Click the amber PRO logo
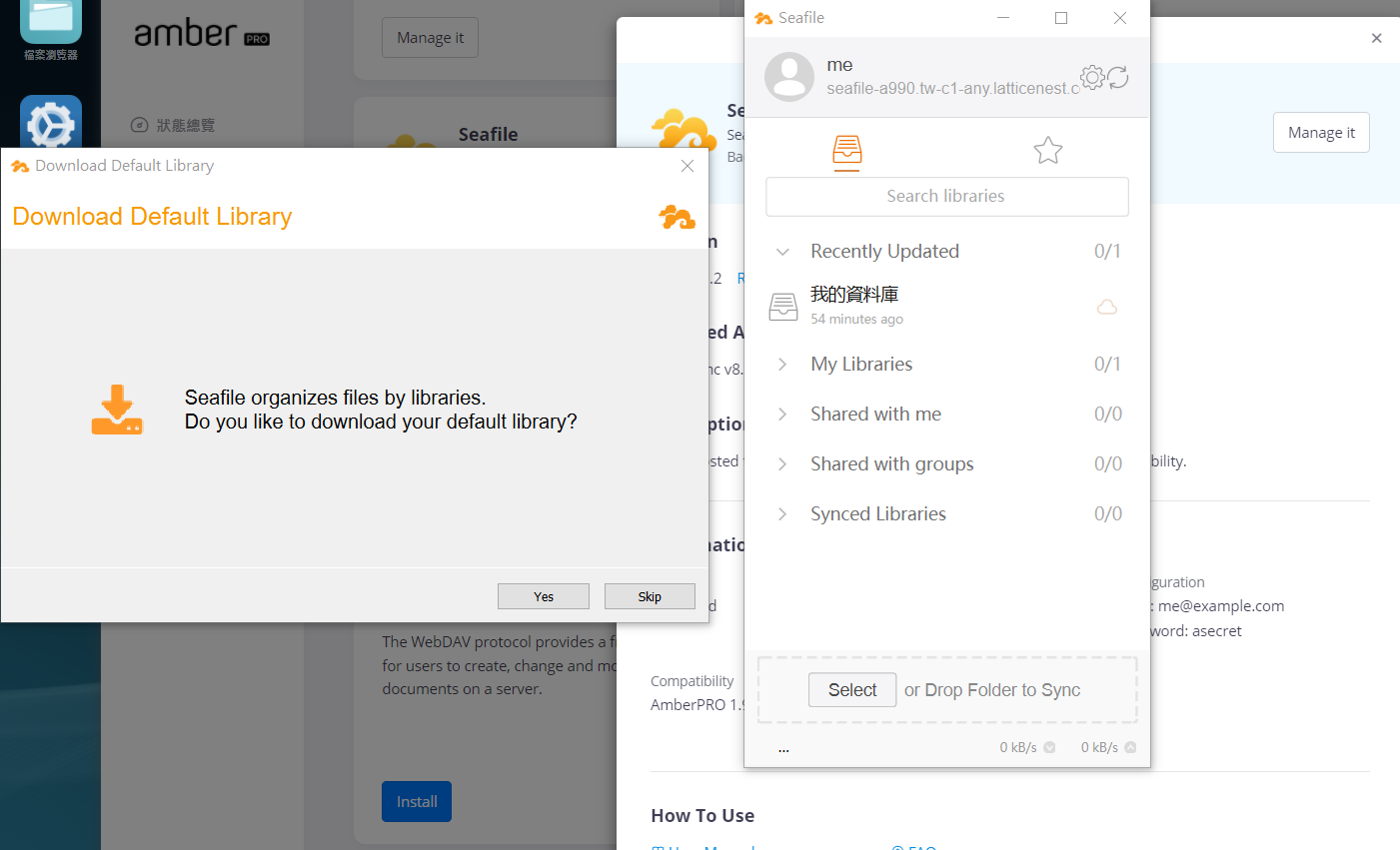Viewport: 1400px width, 850px height. [x=202, y=33]
